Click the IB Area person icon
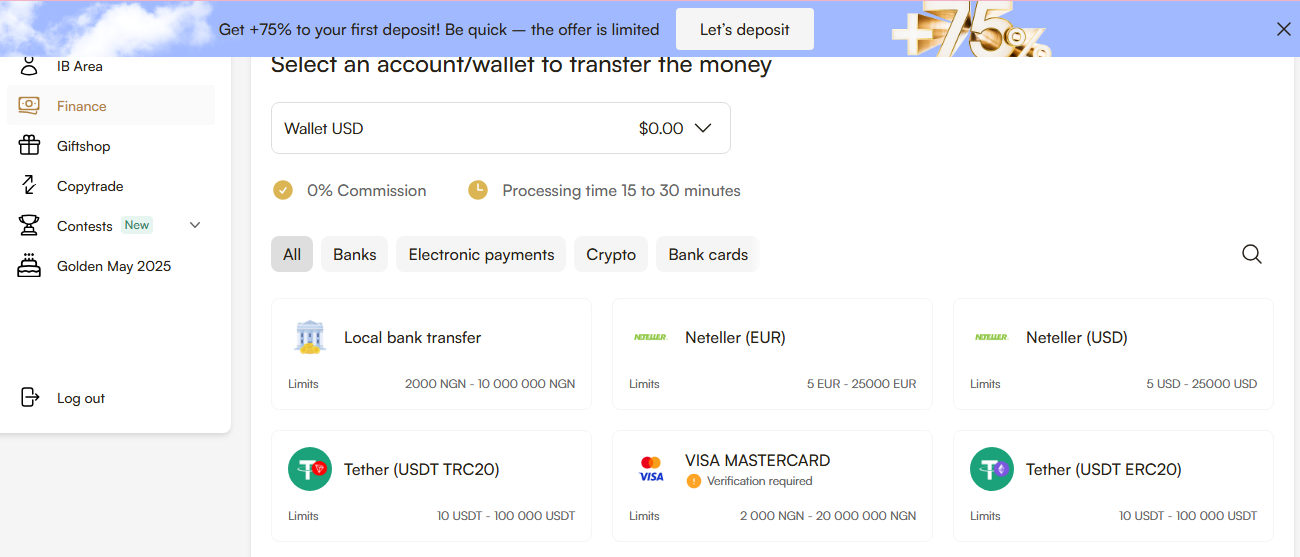The image size is (1300, 557). [x=29, y=67]
